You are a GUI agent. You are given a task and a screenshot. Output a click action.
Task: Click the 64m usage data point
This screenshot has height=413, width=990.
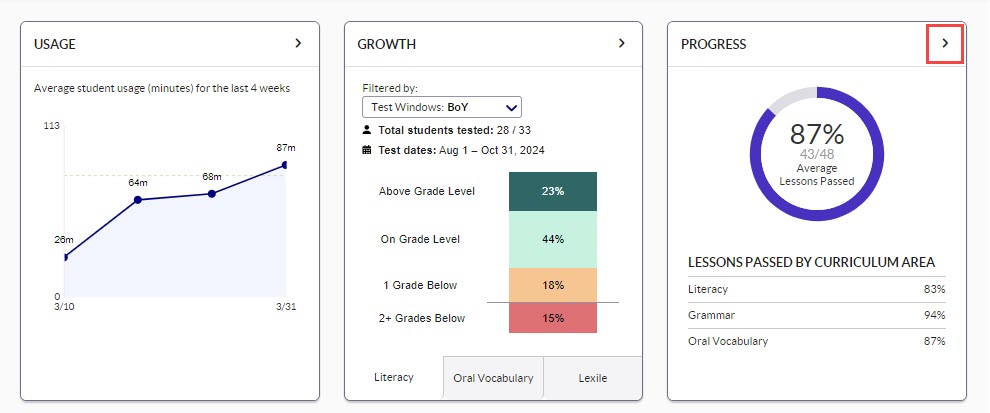(138, 200)
